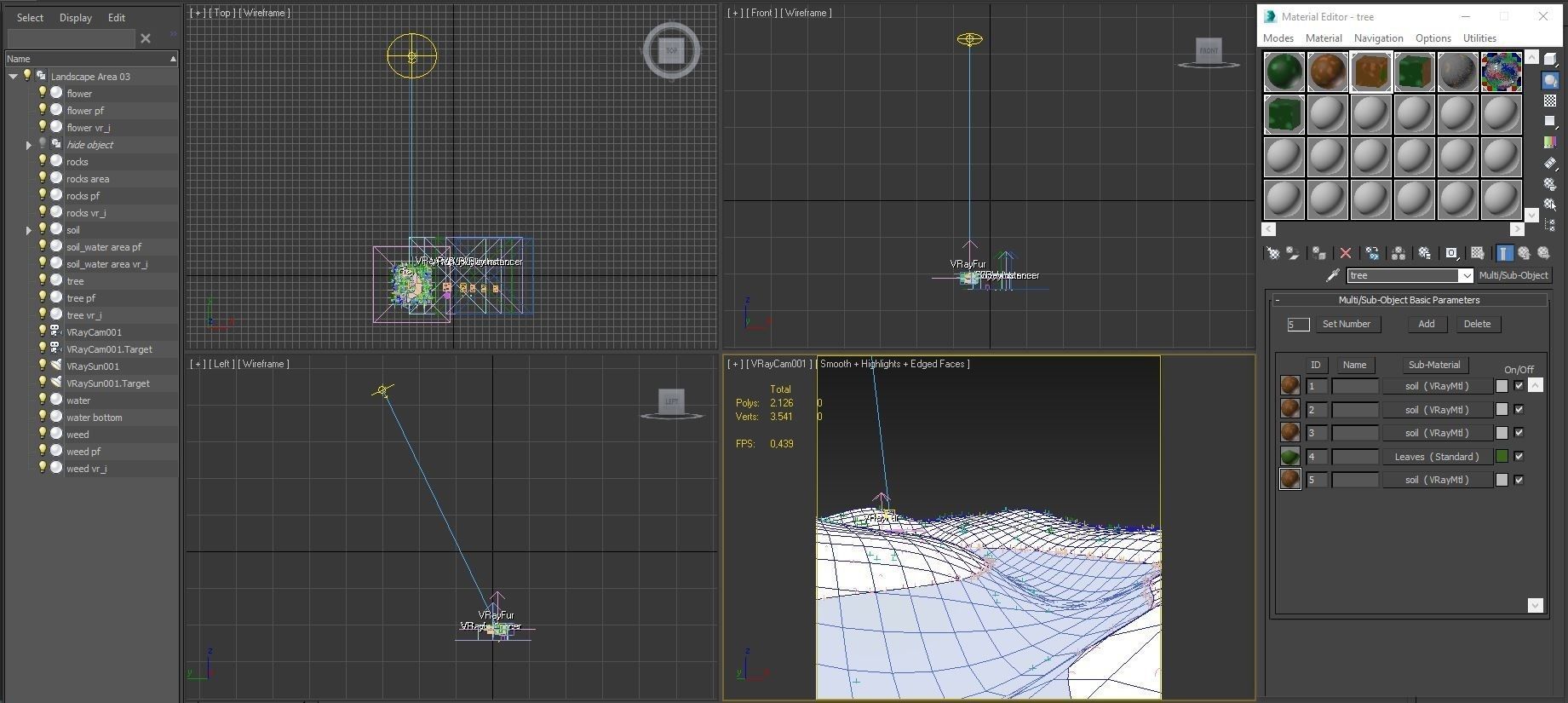This screenshot has height=703, width=1568.
Task: Open the Utilities menu
Action: (1479, 38)
